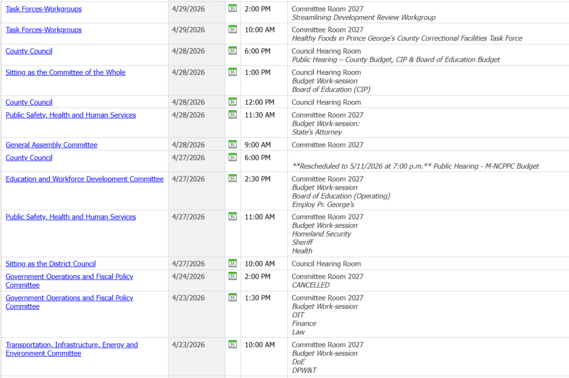Open County Council link for 4/28/2026 12:00 PM
Image resolution: width=569 pixels, height=378 pixels.
pyautogui.click(x=29, y=102)
